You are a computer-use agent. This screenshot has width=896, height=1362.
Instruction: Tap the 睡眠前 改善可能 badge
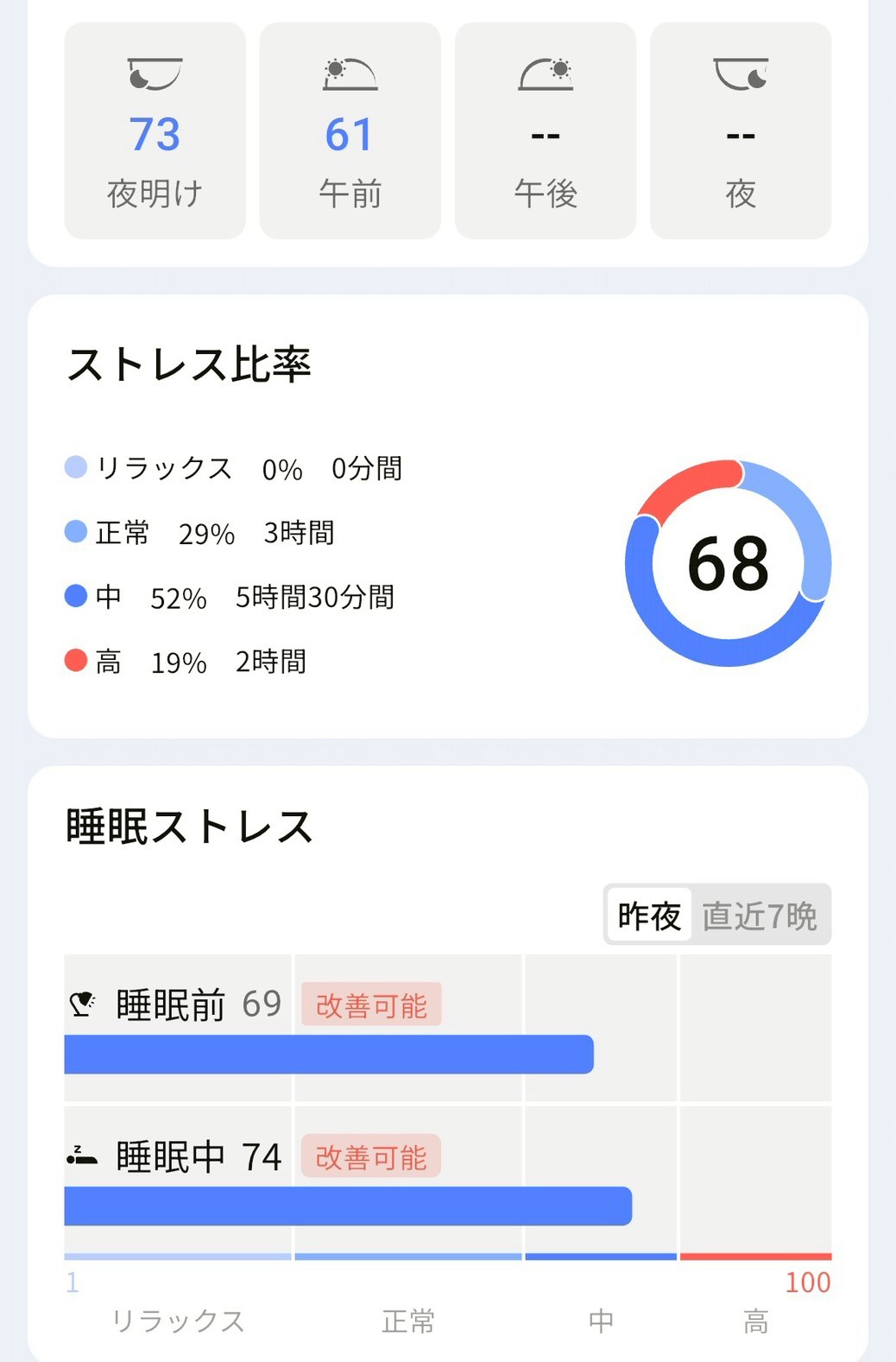coord(371,1004)
